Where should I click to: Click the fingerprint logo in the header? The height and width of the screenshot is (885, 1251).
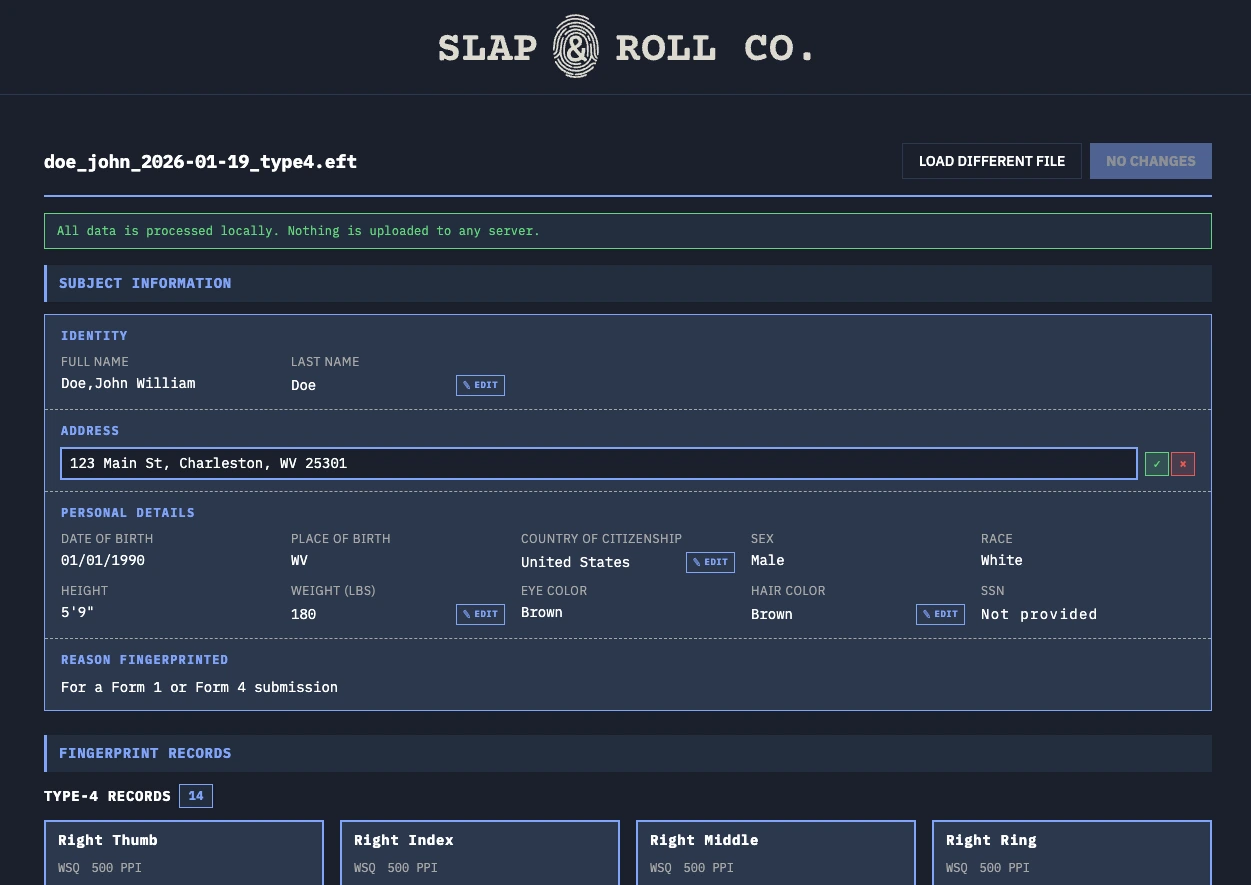pyautogui.click(x=575, y=46)
